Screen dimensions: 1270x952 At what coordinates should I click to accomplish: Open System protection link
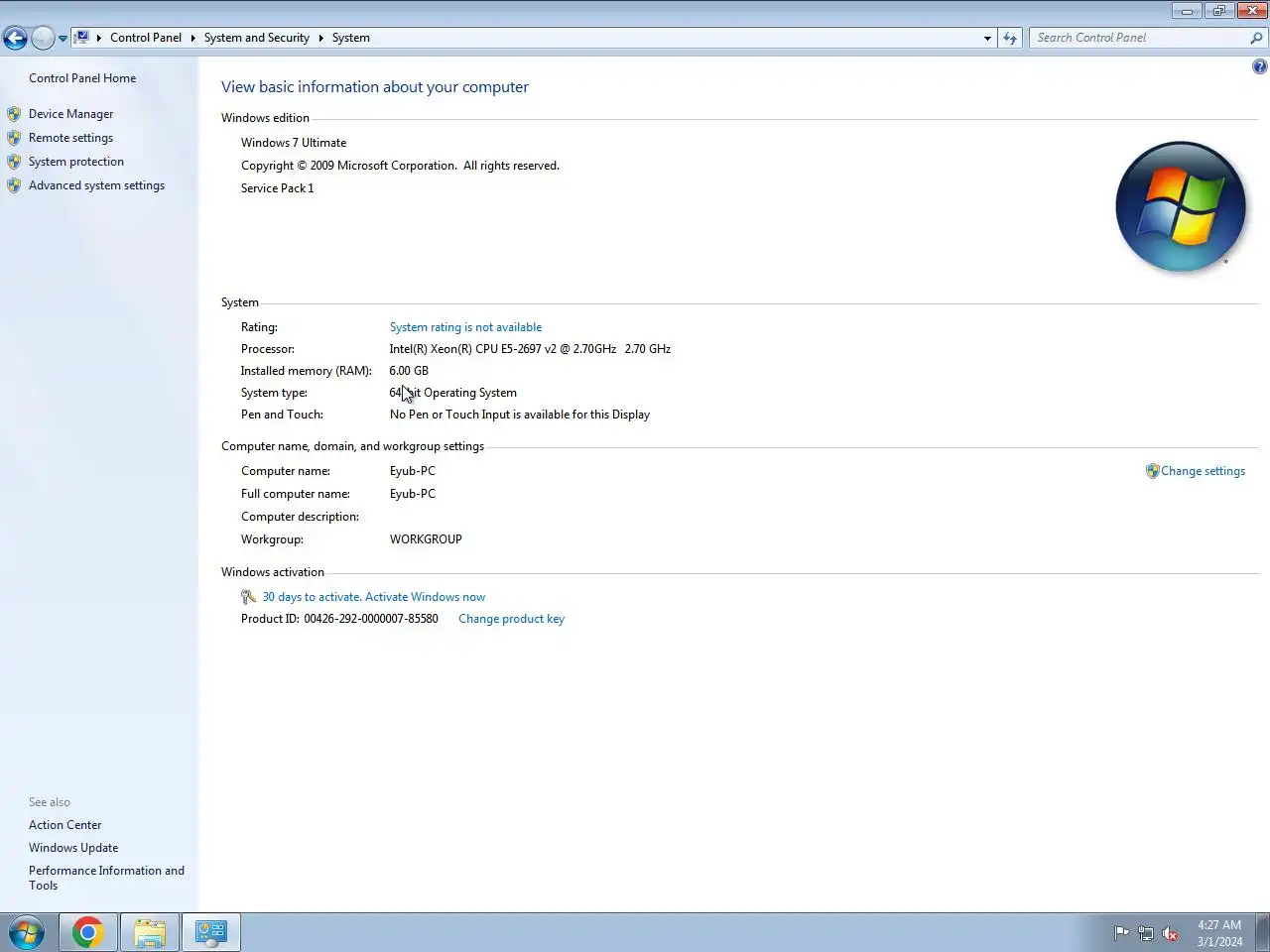[x=76, y=162]
